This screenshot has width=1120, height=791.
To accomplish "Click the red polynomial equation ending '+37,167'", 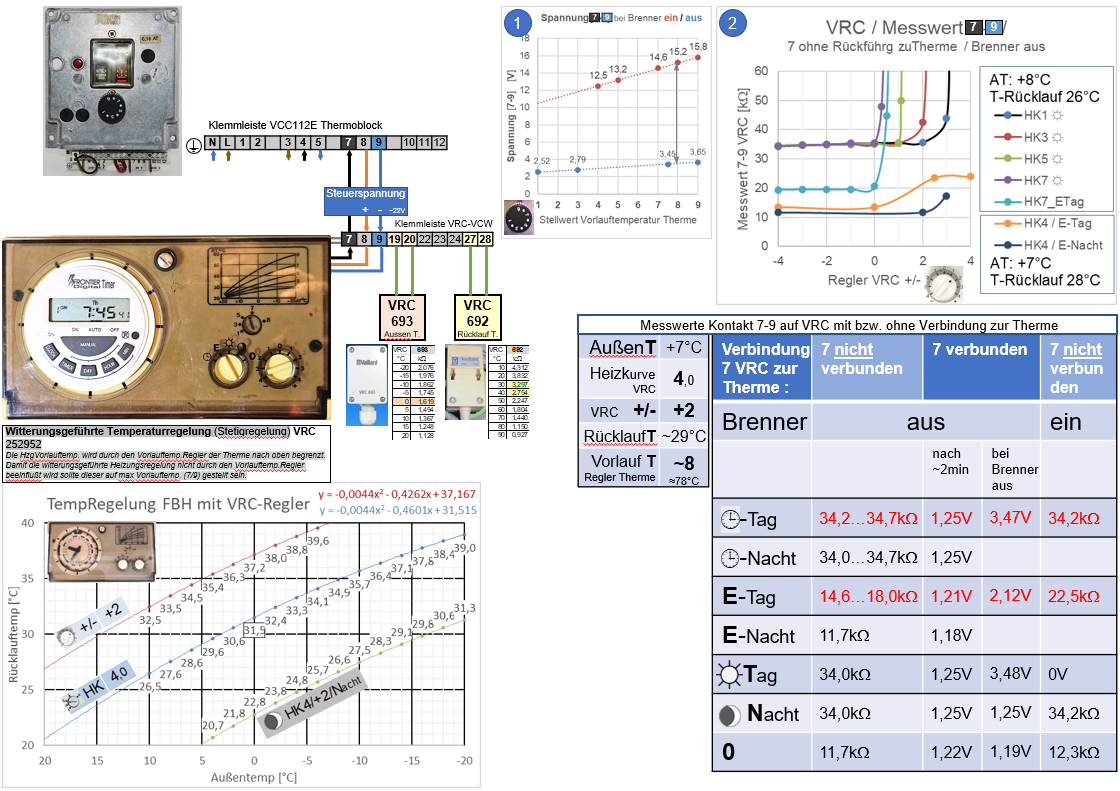I will (x=396, y=494).
